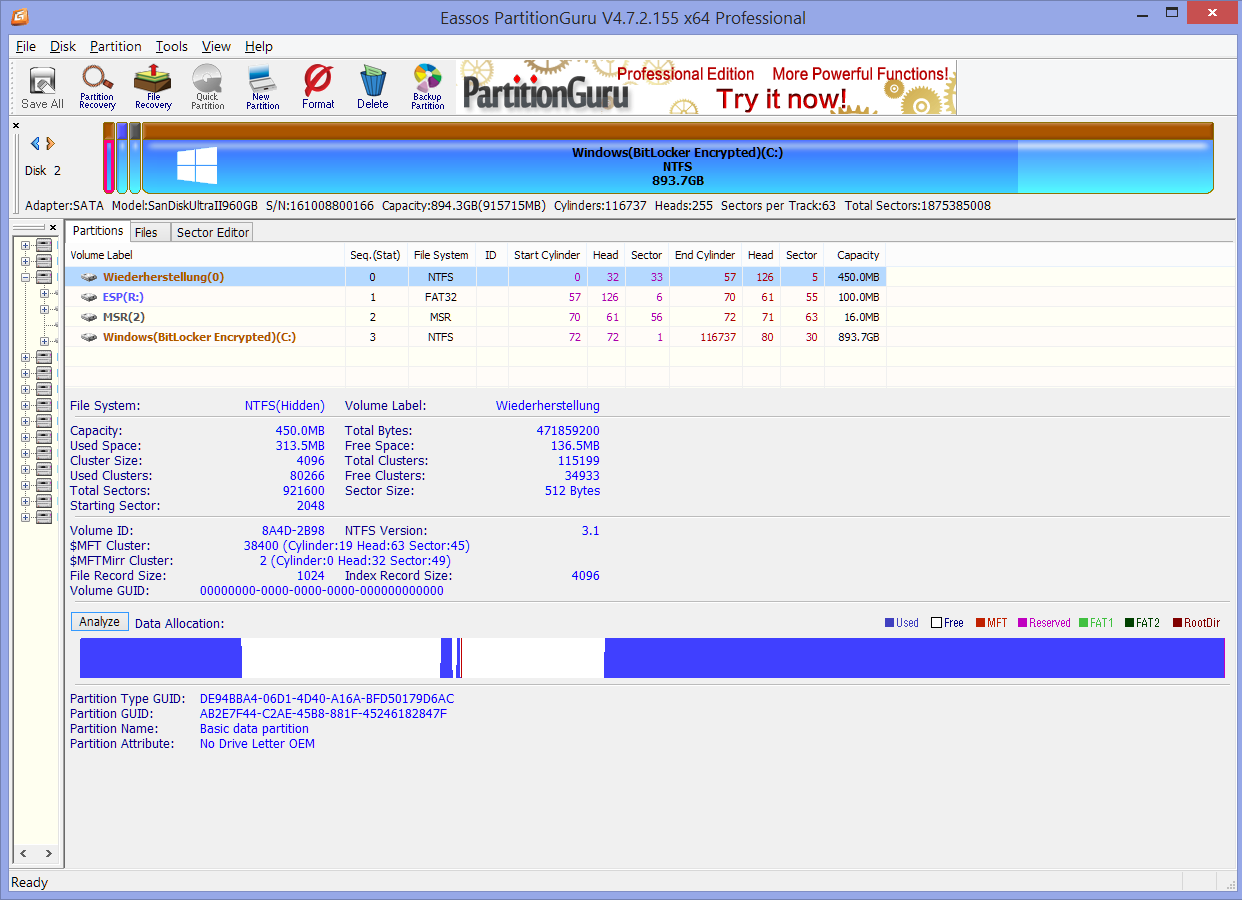Collapse the expanded disk node in the tree
This screenshot has width=1242, height=900.
(x=26, y=277)
